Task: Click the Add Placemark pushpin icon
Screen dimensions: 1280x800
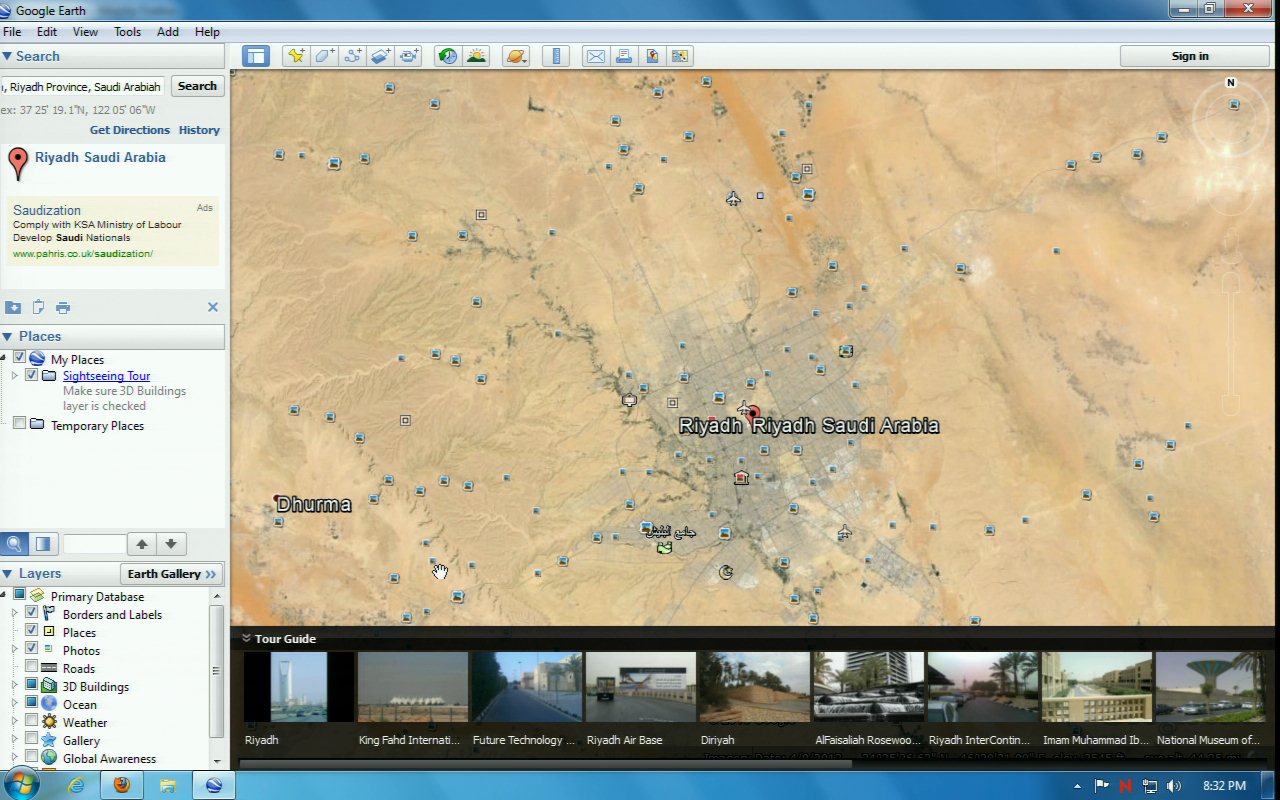Action: 296,56
